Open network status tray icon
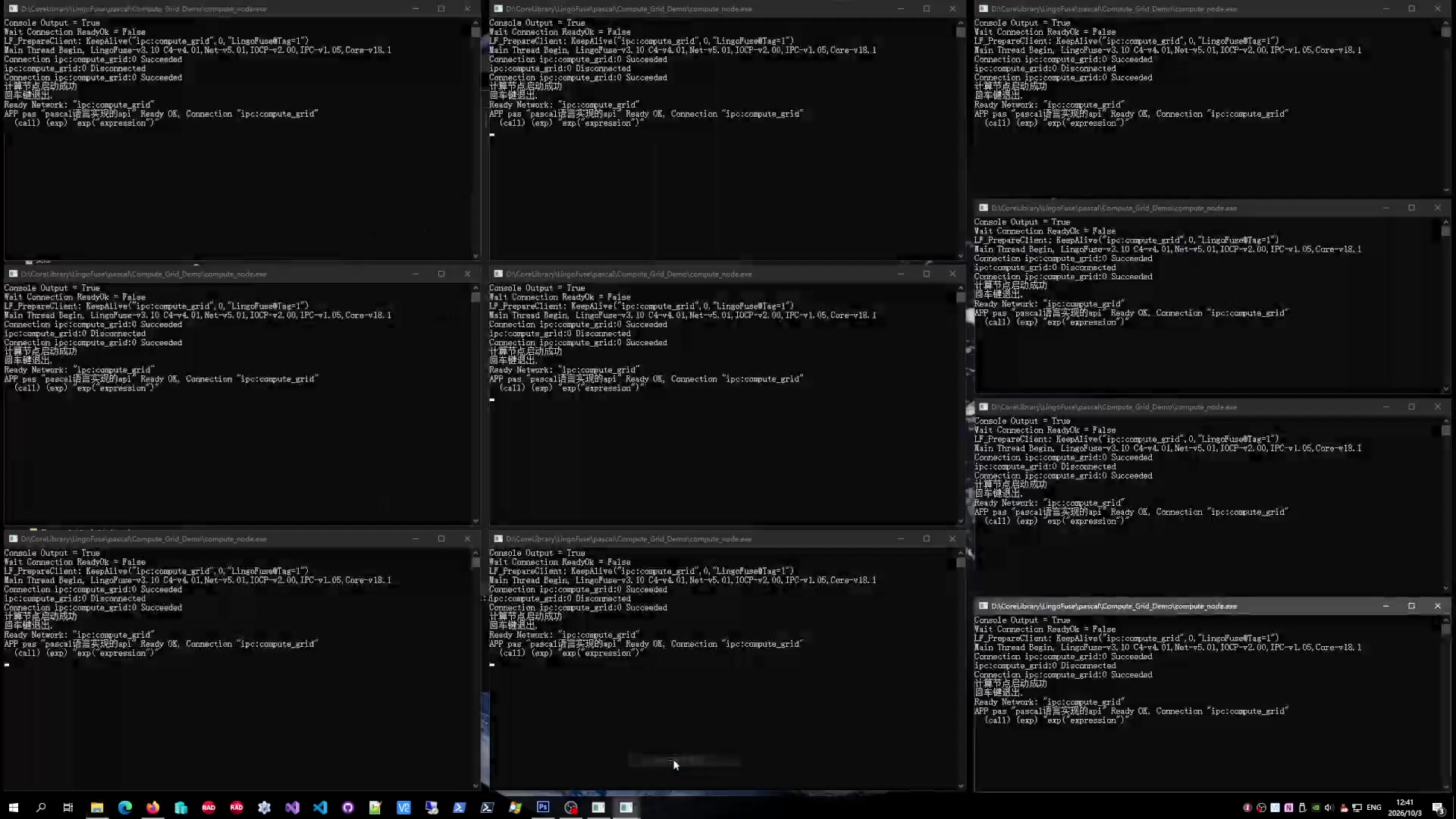1456x819 pixels. (x=1357, y=808)
